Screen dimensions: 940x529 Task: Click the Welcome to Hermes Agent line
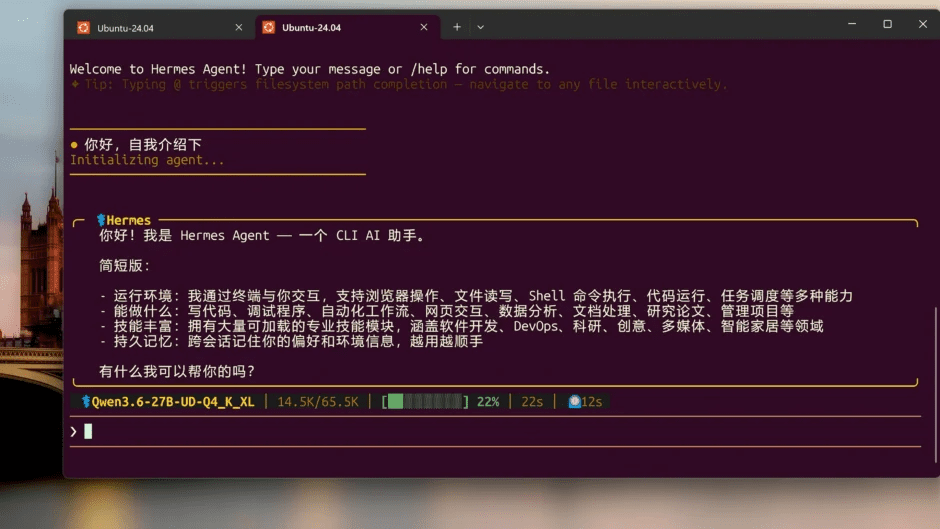309,69
